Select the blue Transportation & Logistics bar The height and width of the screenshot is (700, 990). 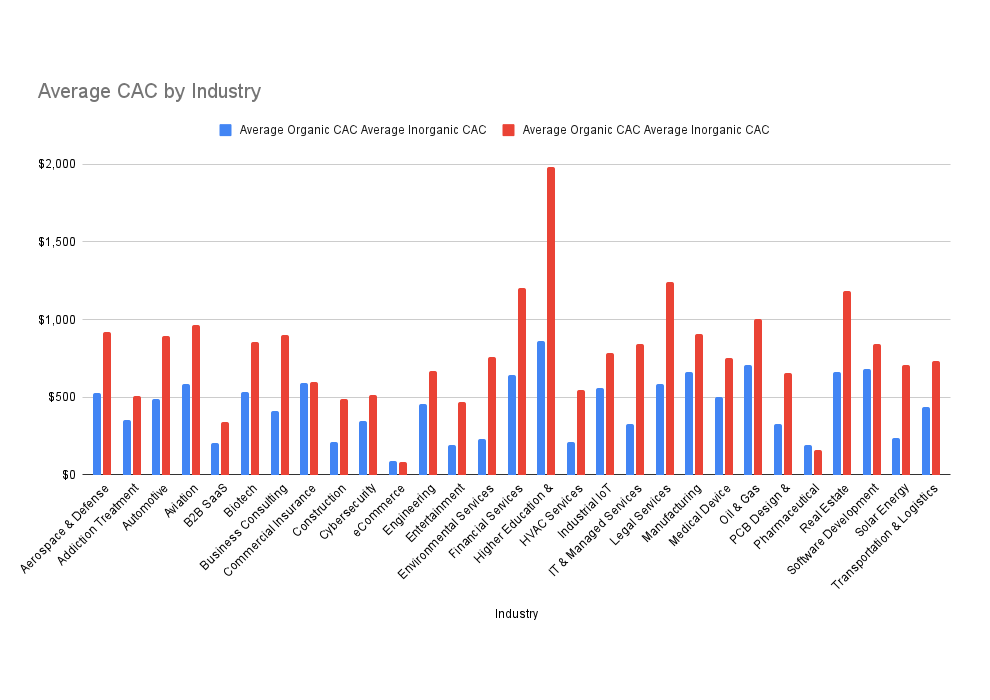[x=926, y=441]
